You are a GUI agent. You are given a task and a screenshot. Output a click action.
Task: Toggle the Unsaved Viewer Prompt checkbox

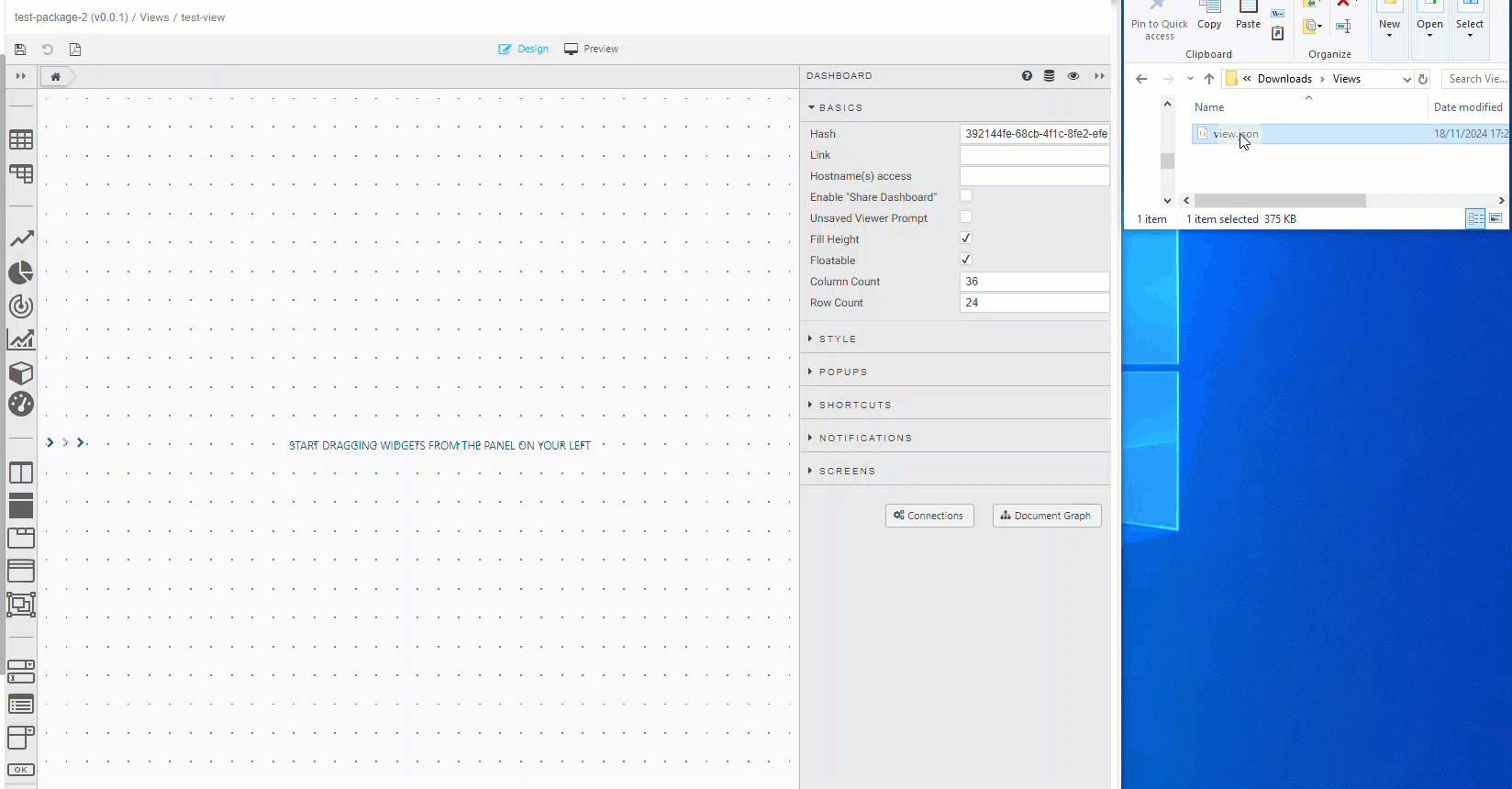[x=966, y=217]
